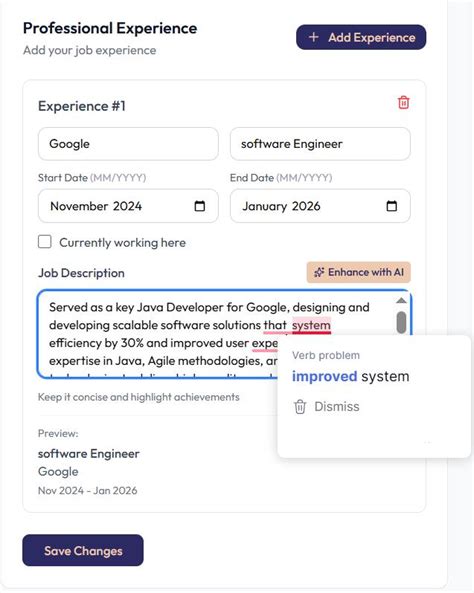
Task: Click the 'Experience #1' heading
Action: [82, 106]
